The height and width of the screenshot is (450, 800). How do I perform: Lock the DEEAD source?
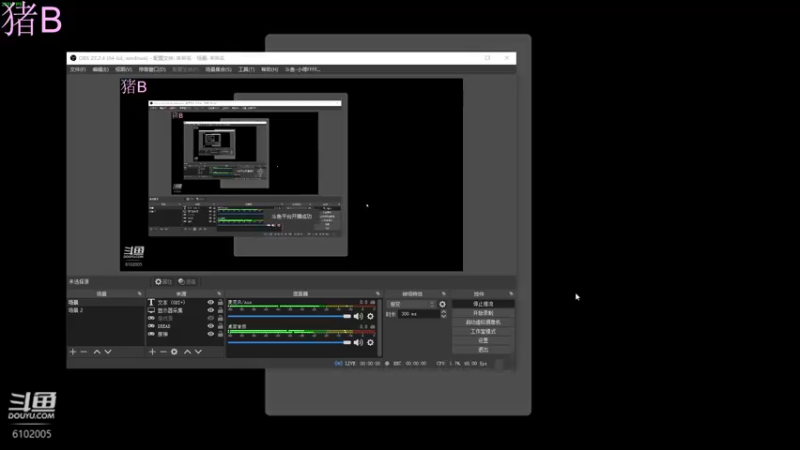[220, 326]
